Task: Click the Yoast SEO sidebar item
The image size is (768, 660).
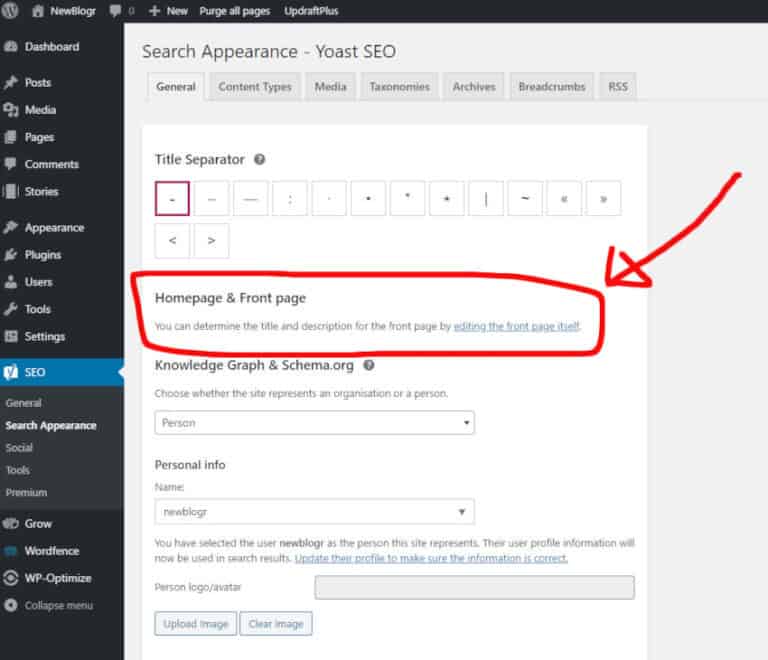Action: coord(35,372)
